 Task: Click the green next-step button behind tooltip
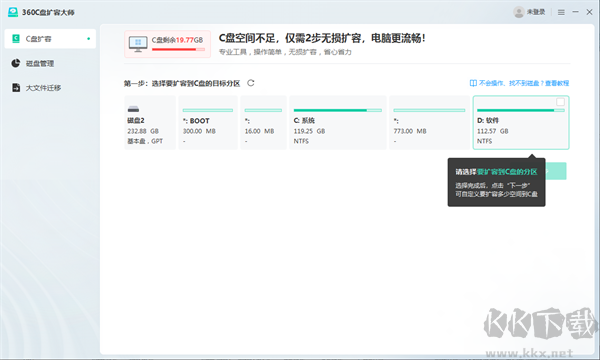(556, 171)
